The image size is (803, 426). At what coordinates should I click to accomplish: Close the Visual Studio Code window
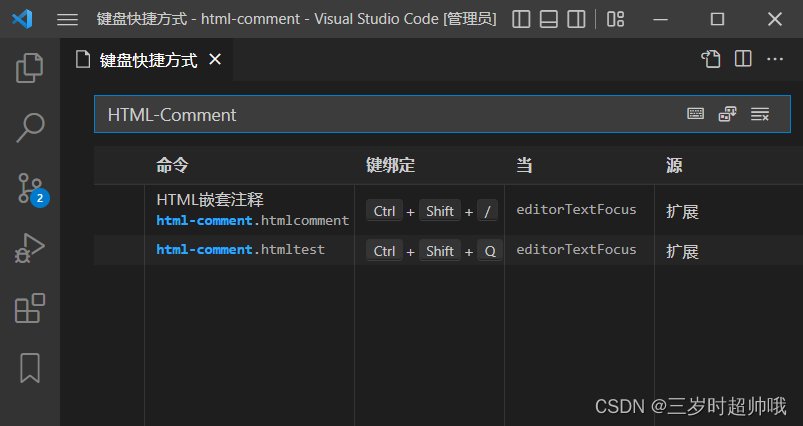(775, 19)
